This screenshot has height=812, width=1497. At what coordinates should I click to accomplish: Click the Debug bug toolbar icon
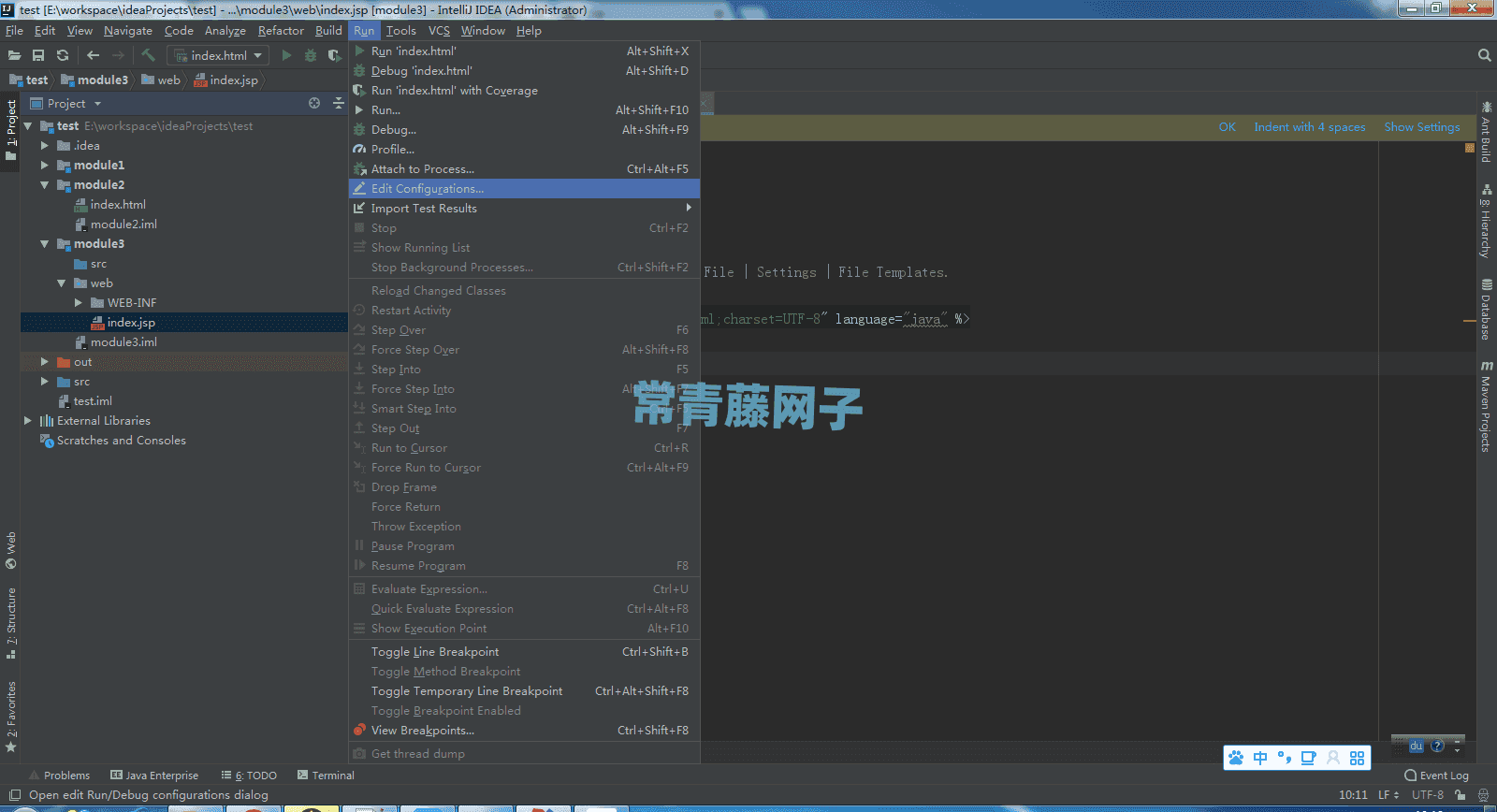click(x=311, y=55)
